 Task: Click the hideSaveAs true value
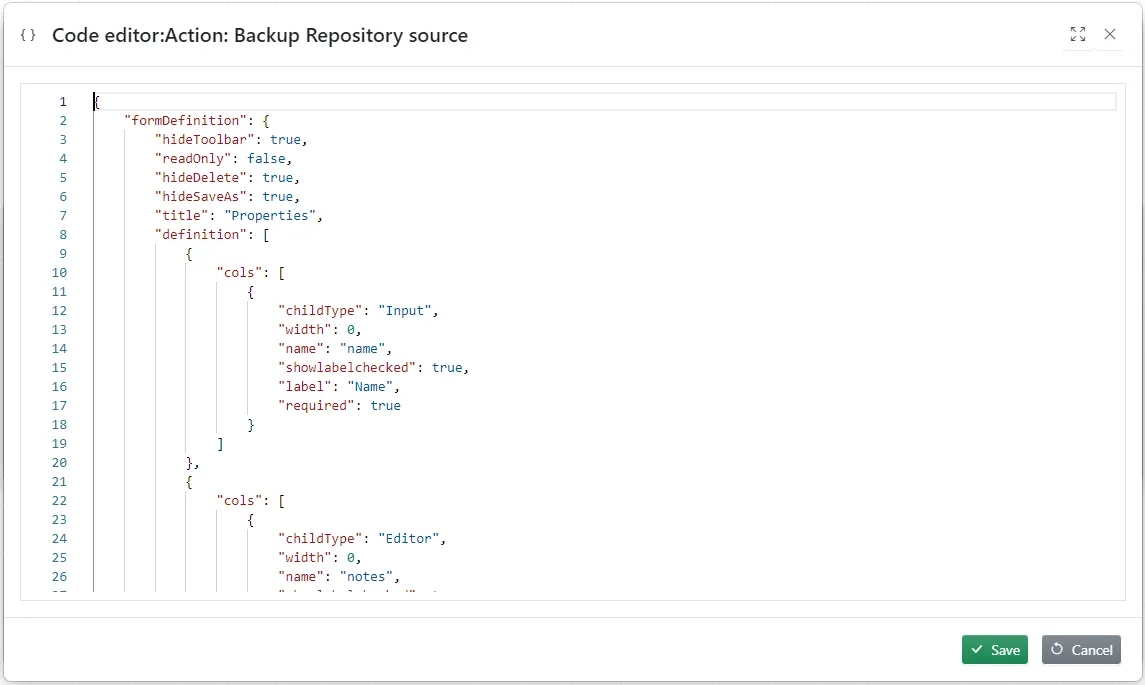278,196
